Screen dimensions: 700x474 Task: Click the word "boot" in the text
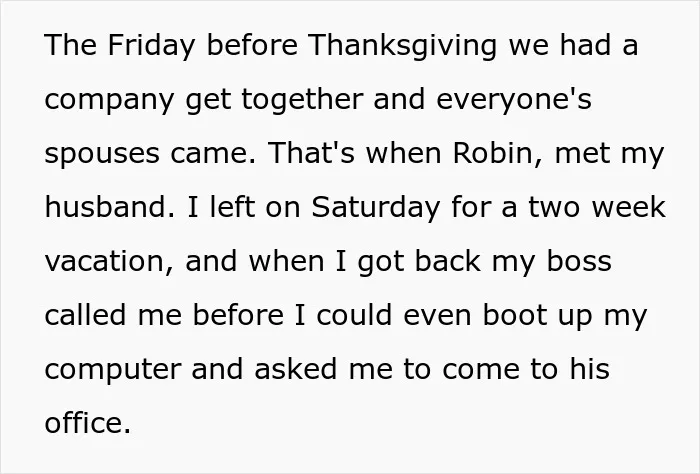[x=515, y=315]
